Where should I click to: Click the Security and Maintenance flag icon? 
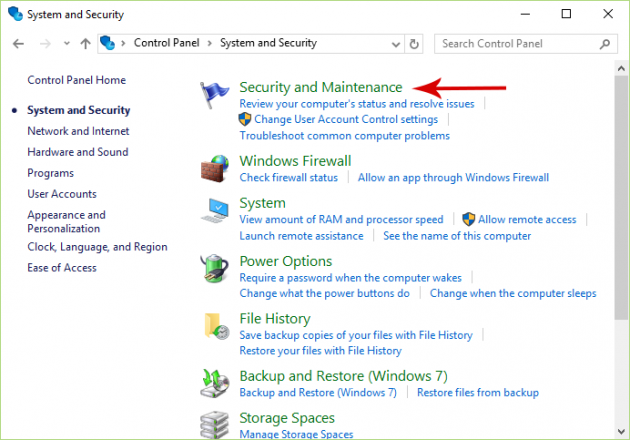(214, 97)
